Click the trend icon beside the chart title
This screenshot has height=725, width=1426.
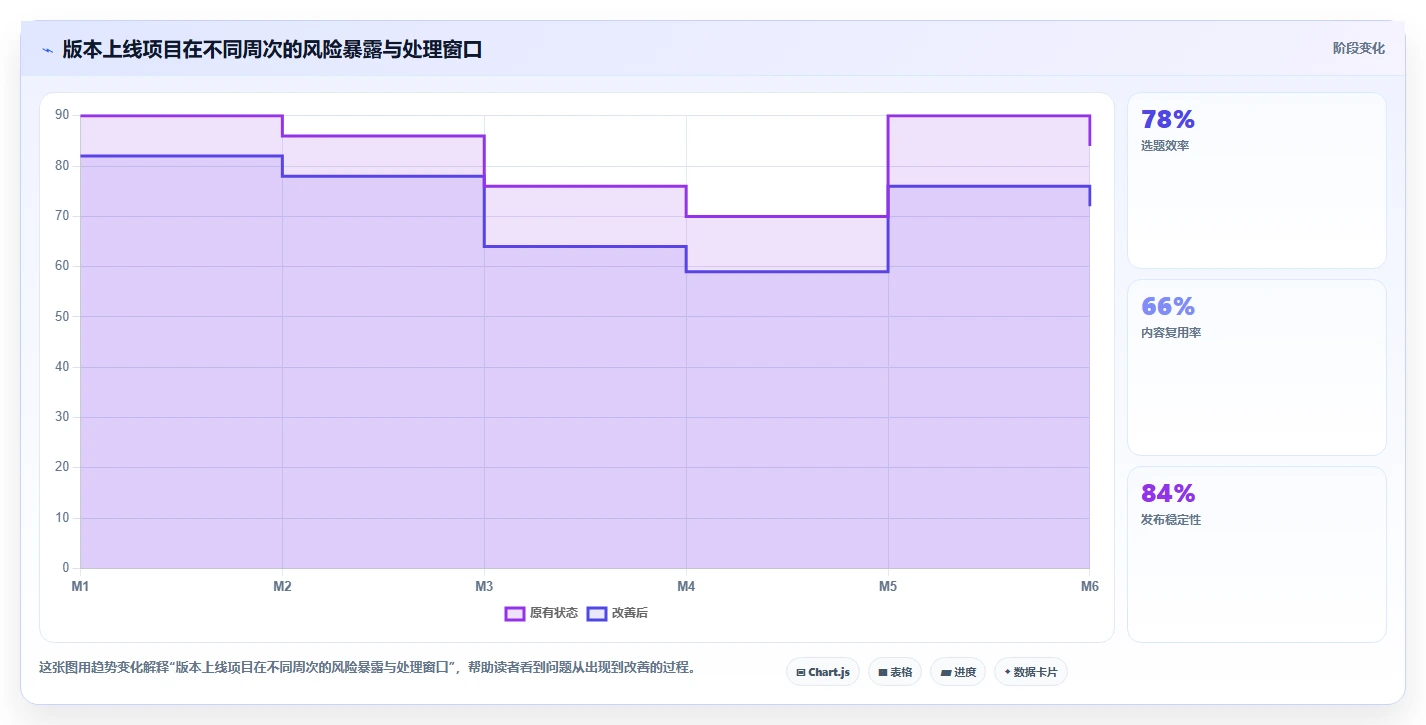(x=47, y=49)
